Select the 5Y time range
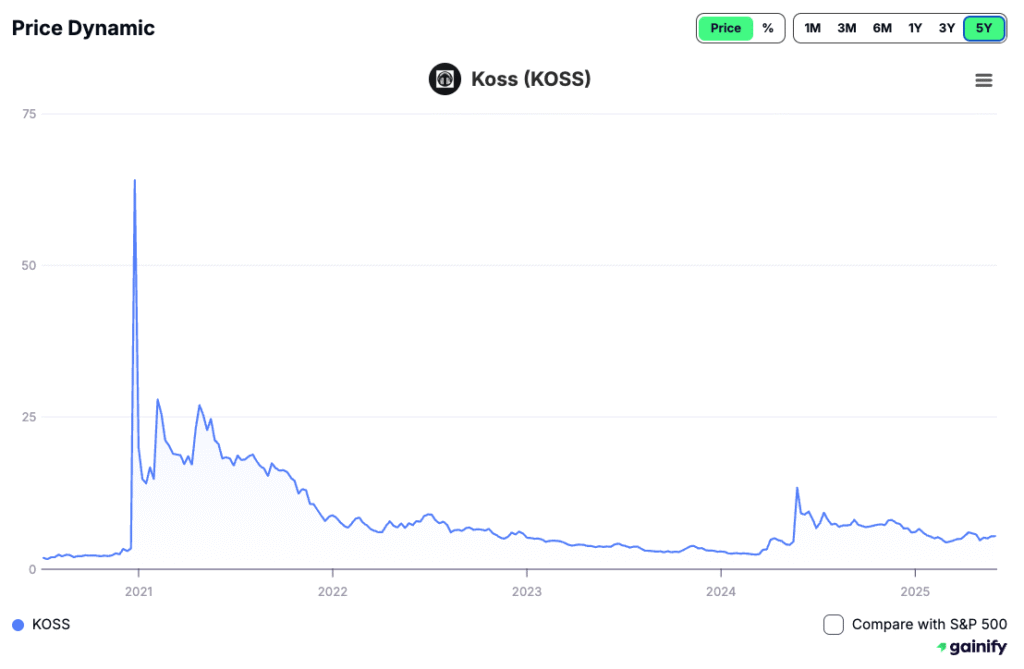 click(984, 28)
